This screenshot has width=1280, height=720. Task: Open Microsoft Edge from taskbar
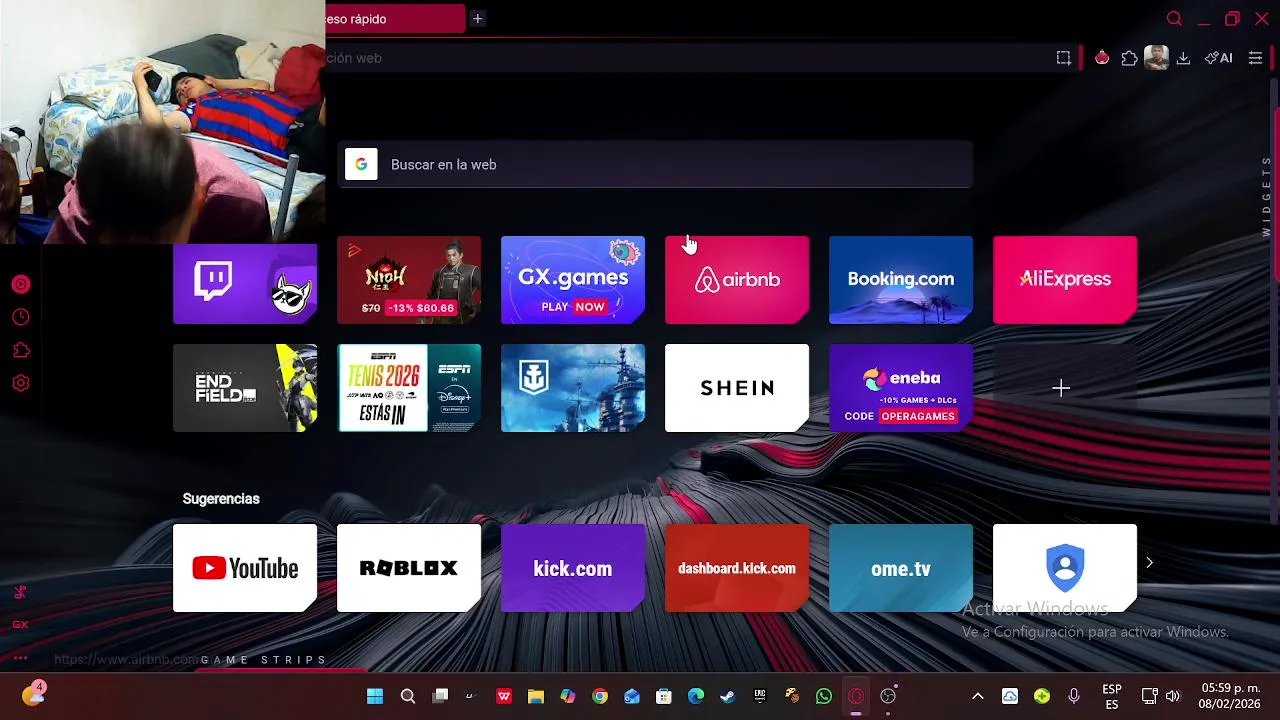click(696, 696)
